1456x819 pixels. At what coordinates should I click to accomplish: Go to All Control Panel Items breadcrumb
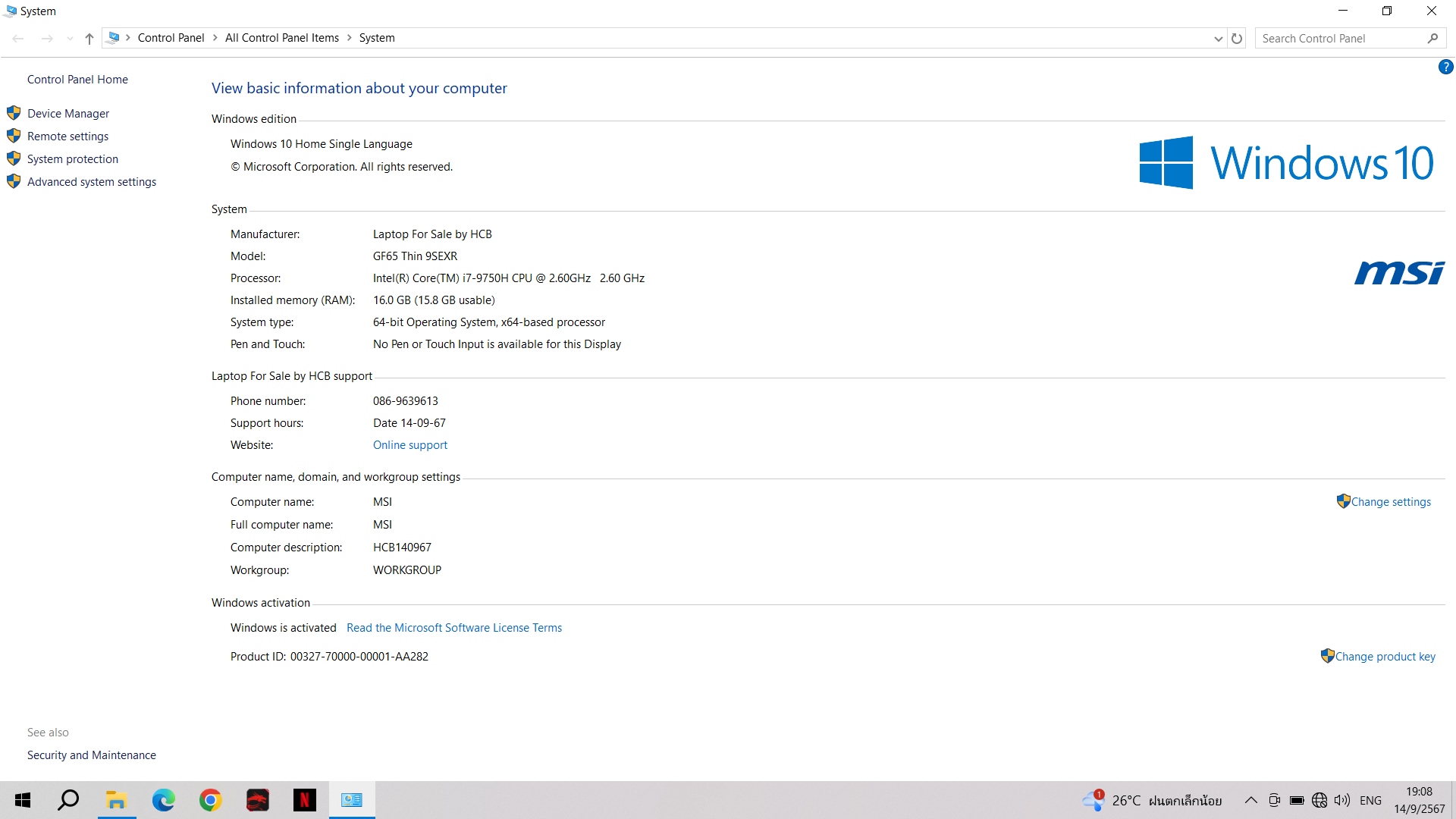click(281, 38)
